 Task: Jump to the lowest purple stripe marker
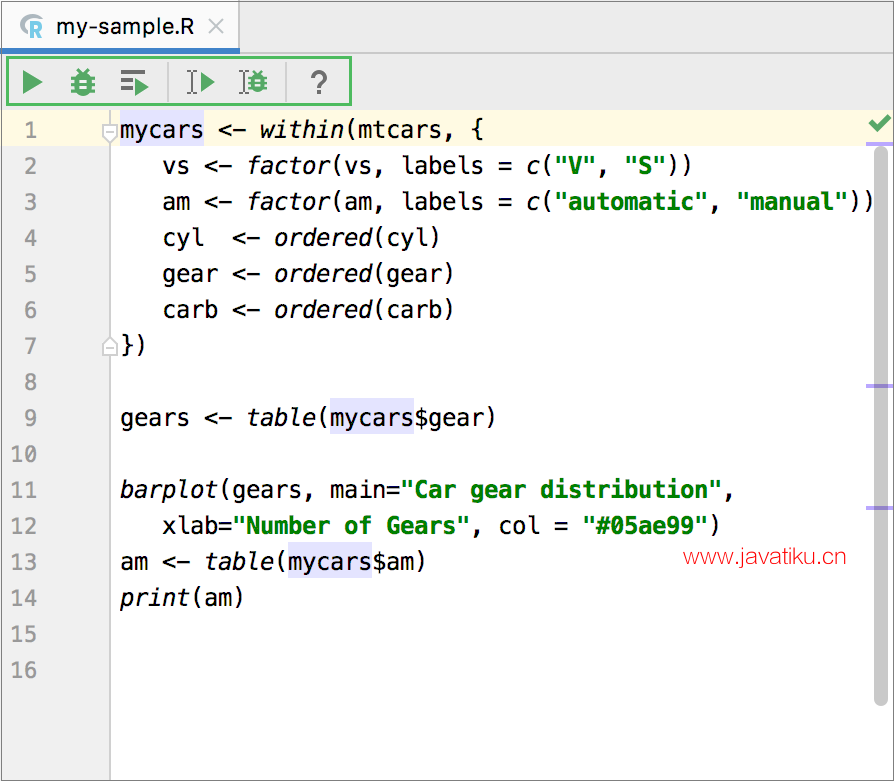coord(879,508)
